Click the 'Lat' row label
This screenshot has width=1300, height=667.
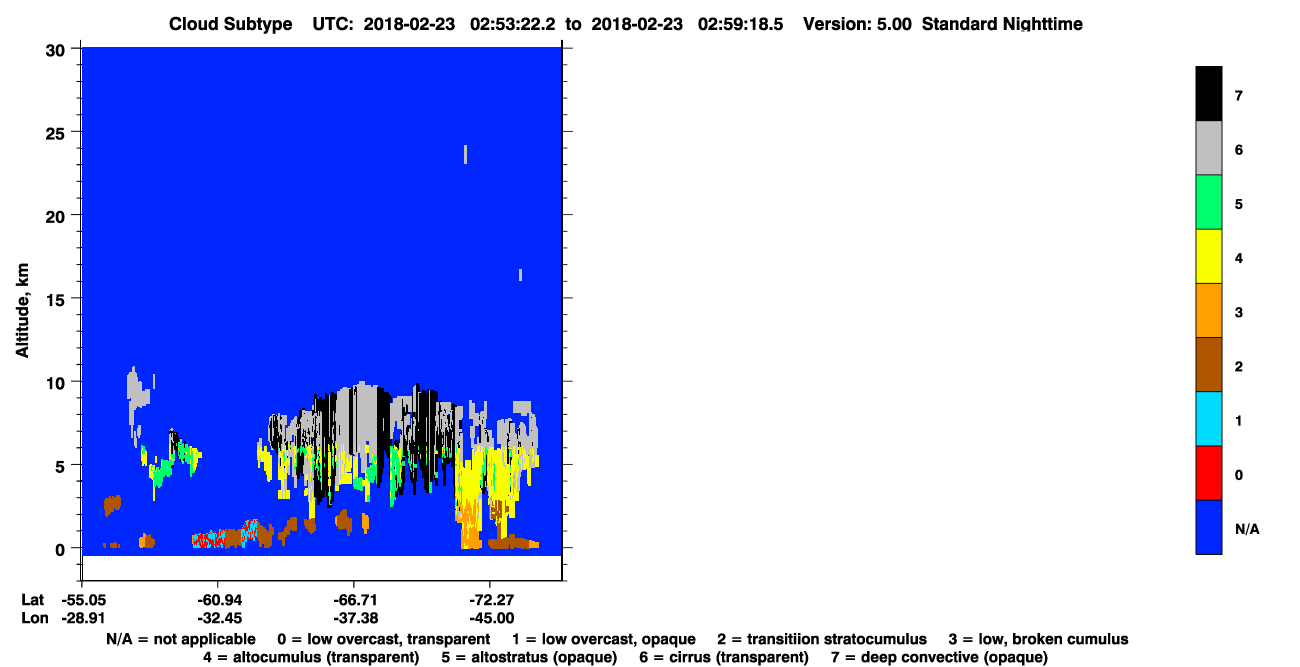tap(32, 600)
